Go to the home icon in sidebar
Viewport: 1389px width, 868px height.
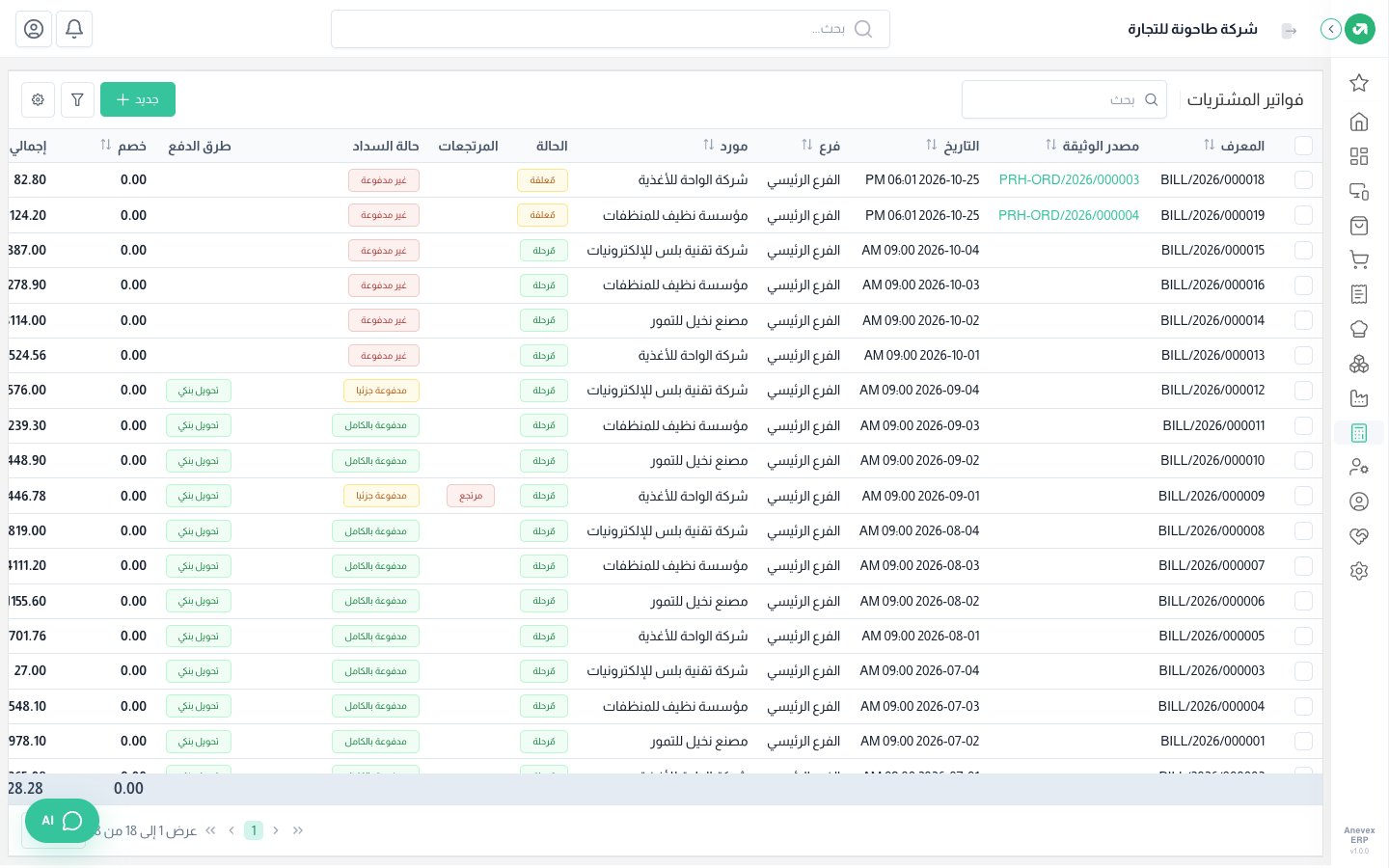click(1359, 122)
